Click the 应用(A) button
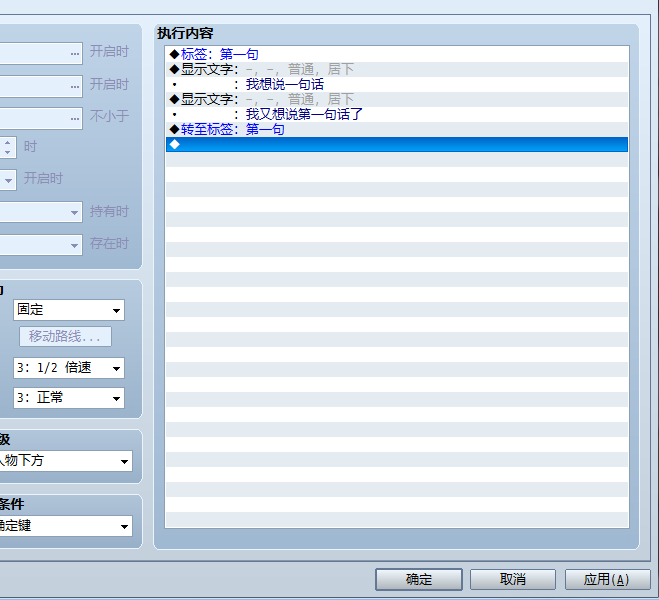The height and width of the screenshot is (600, 659). click(x=607, y=579)
